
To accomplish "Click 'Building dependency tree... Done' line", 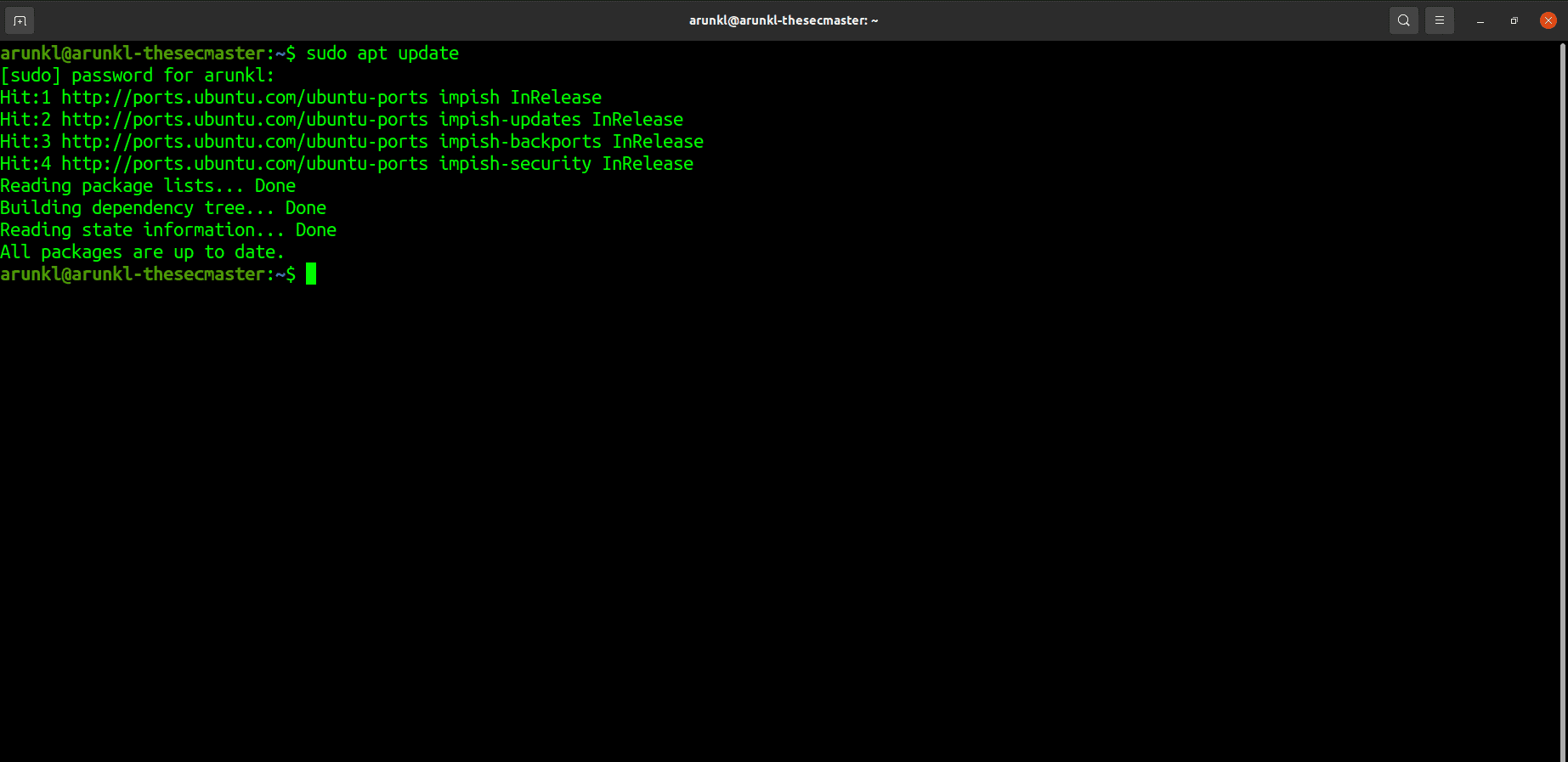I will pos(163,208).
